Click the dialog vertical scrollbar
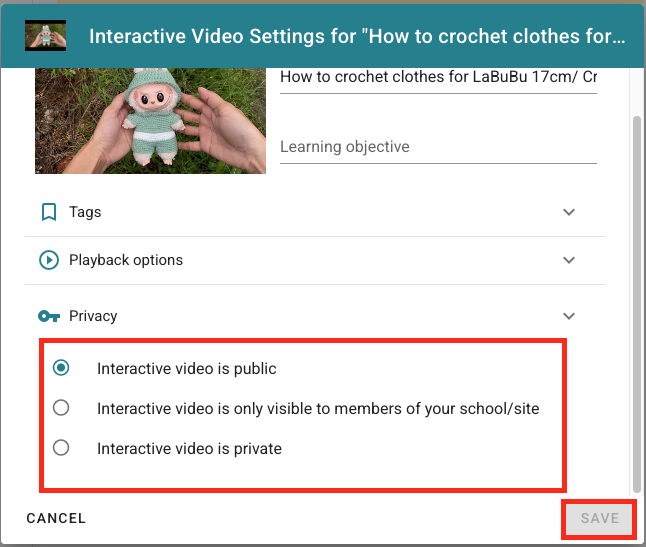Viewport: 646px width, 547px height. click(637, 304)
